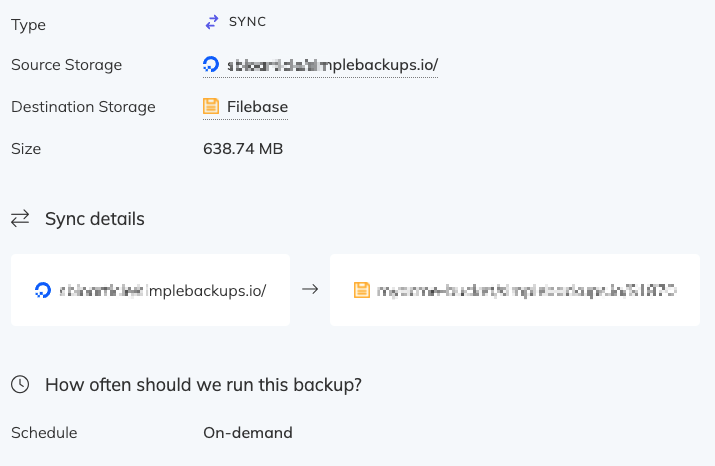This screenshot has height=466, width=715.
Task: Click the source path text in the sync card
Action: tap(163, 291)
